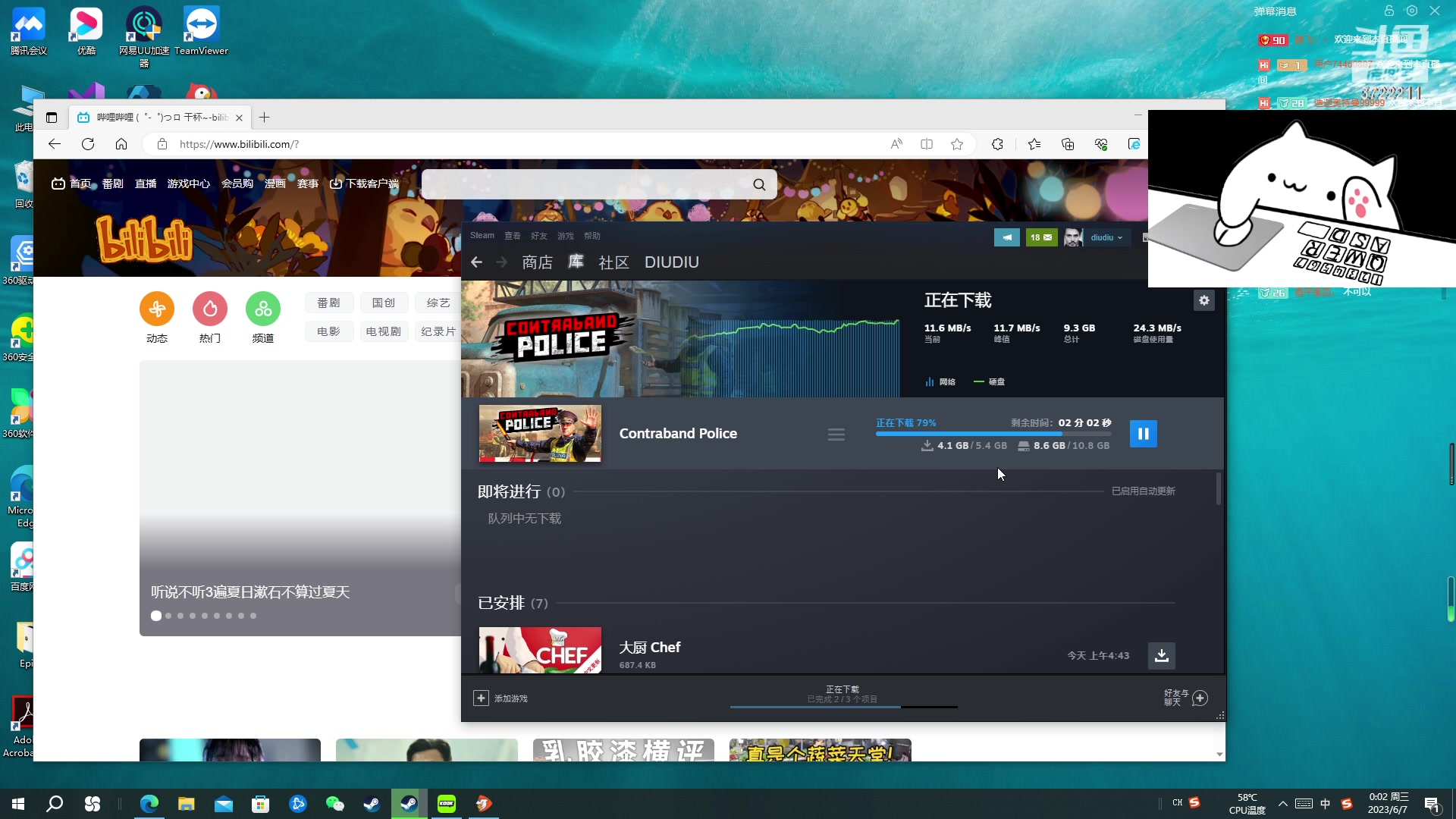Viewport: 1456px width, 819px height.
Task: Click the 动态 orange circle icon
Action: [157, 309]
